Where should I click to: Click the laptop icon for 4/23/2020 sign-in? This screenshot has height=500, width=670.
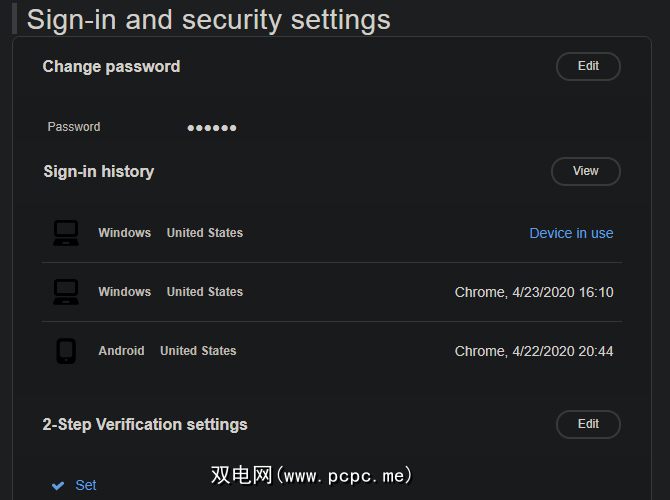click(66, 292)
